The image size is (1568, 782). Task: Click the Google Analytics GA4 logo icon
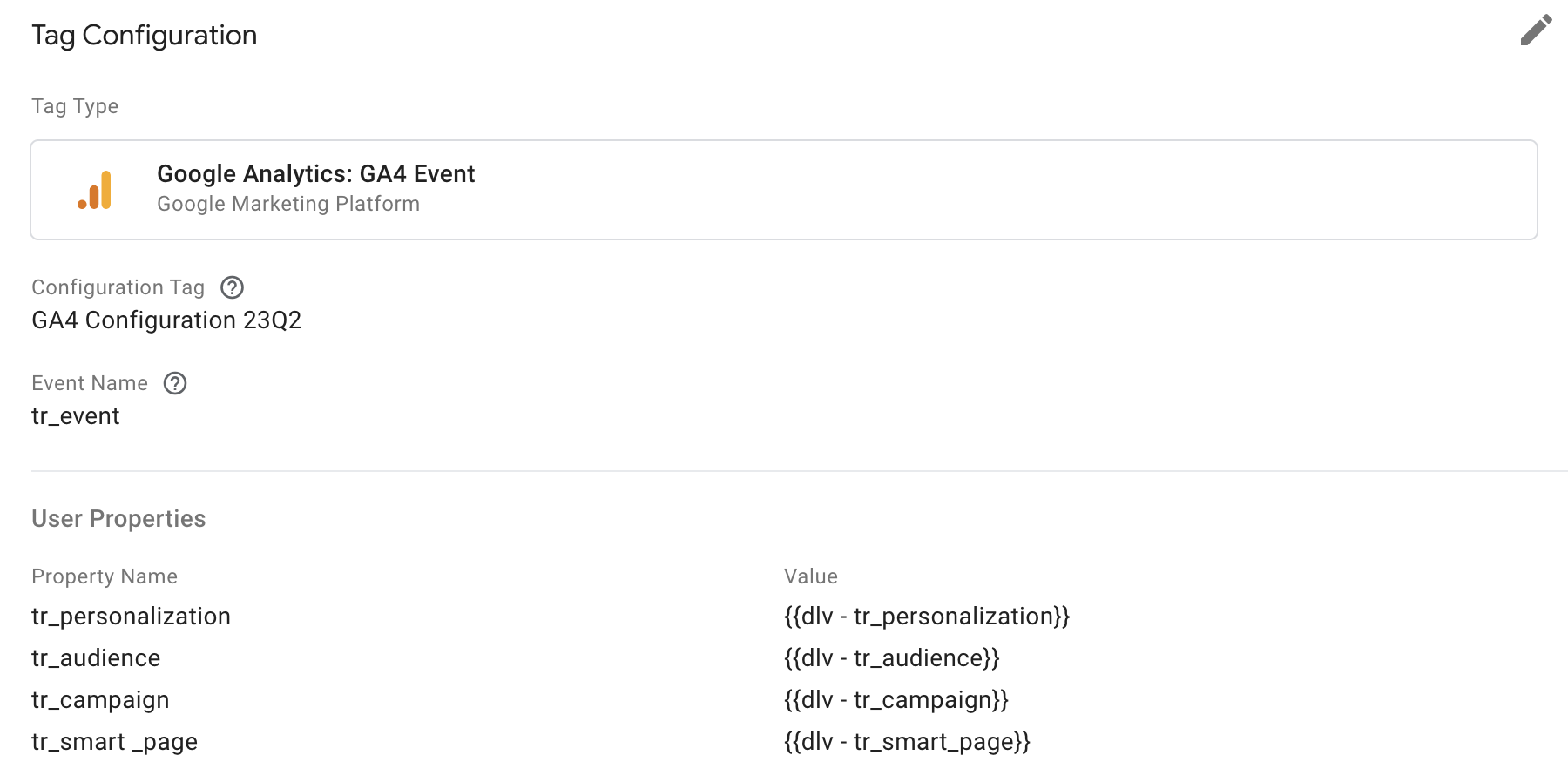(98, 188)
